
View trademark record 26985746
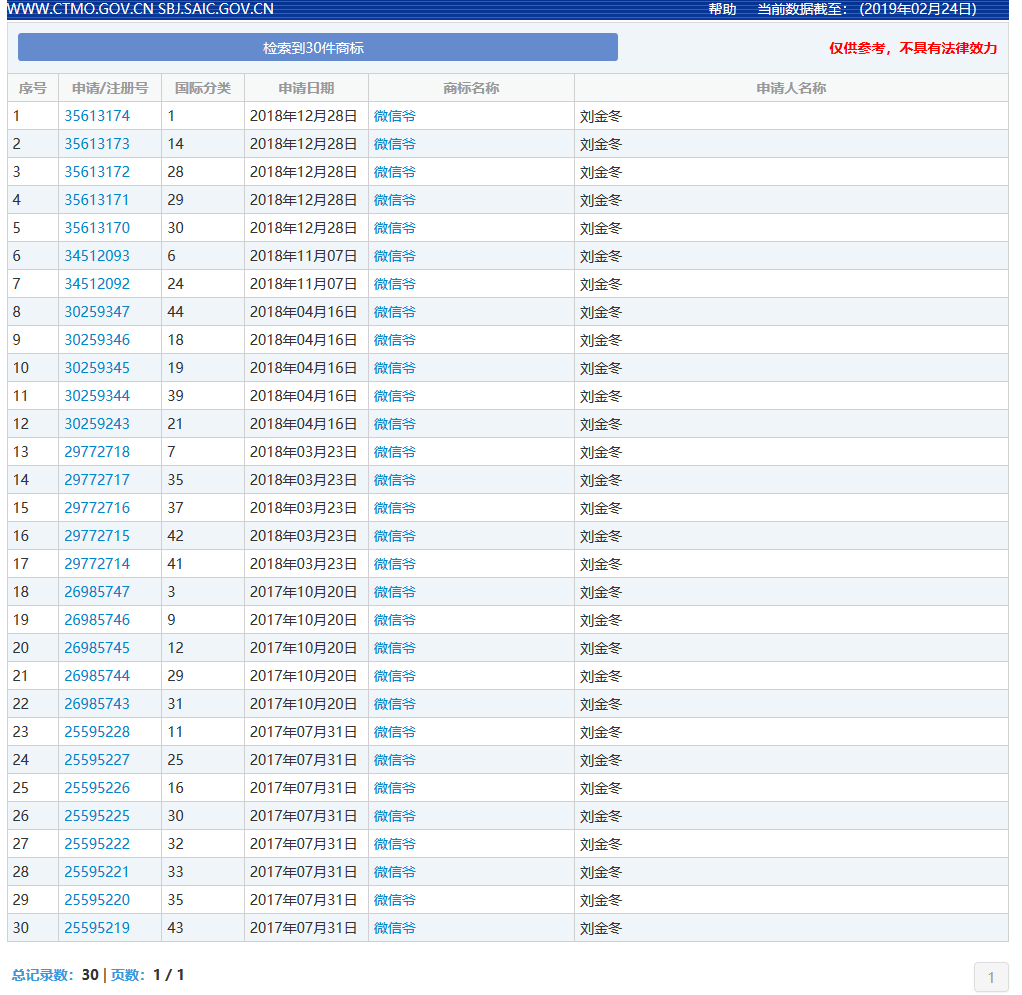(97, 620)
